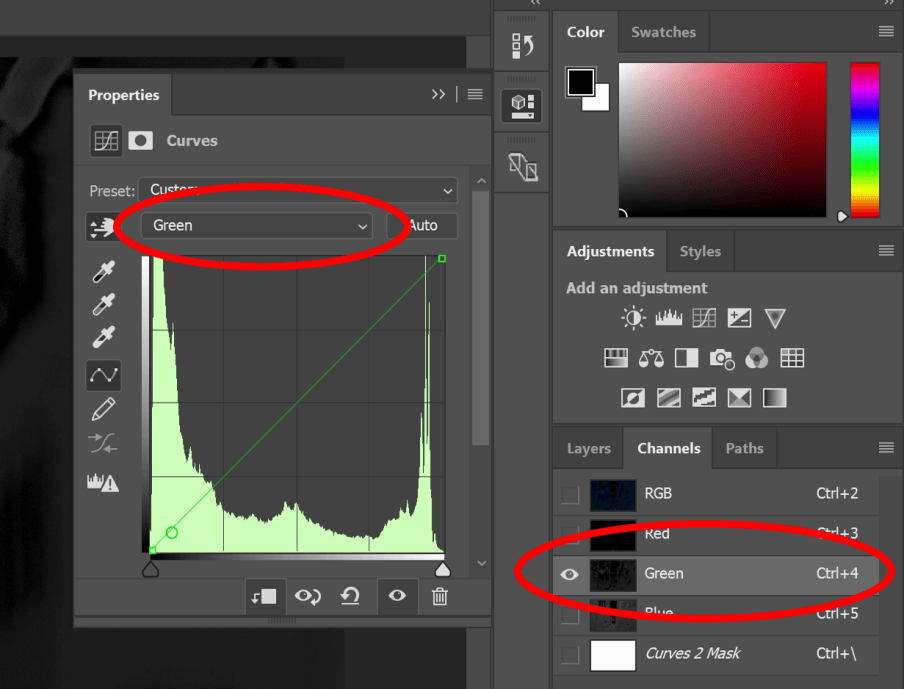The height and width of the screenshot is (689, 904).
Task: Select the edit points curve tool
Action: click(103, 375)
